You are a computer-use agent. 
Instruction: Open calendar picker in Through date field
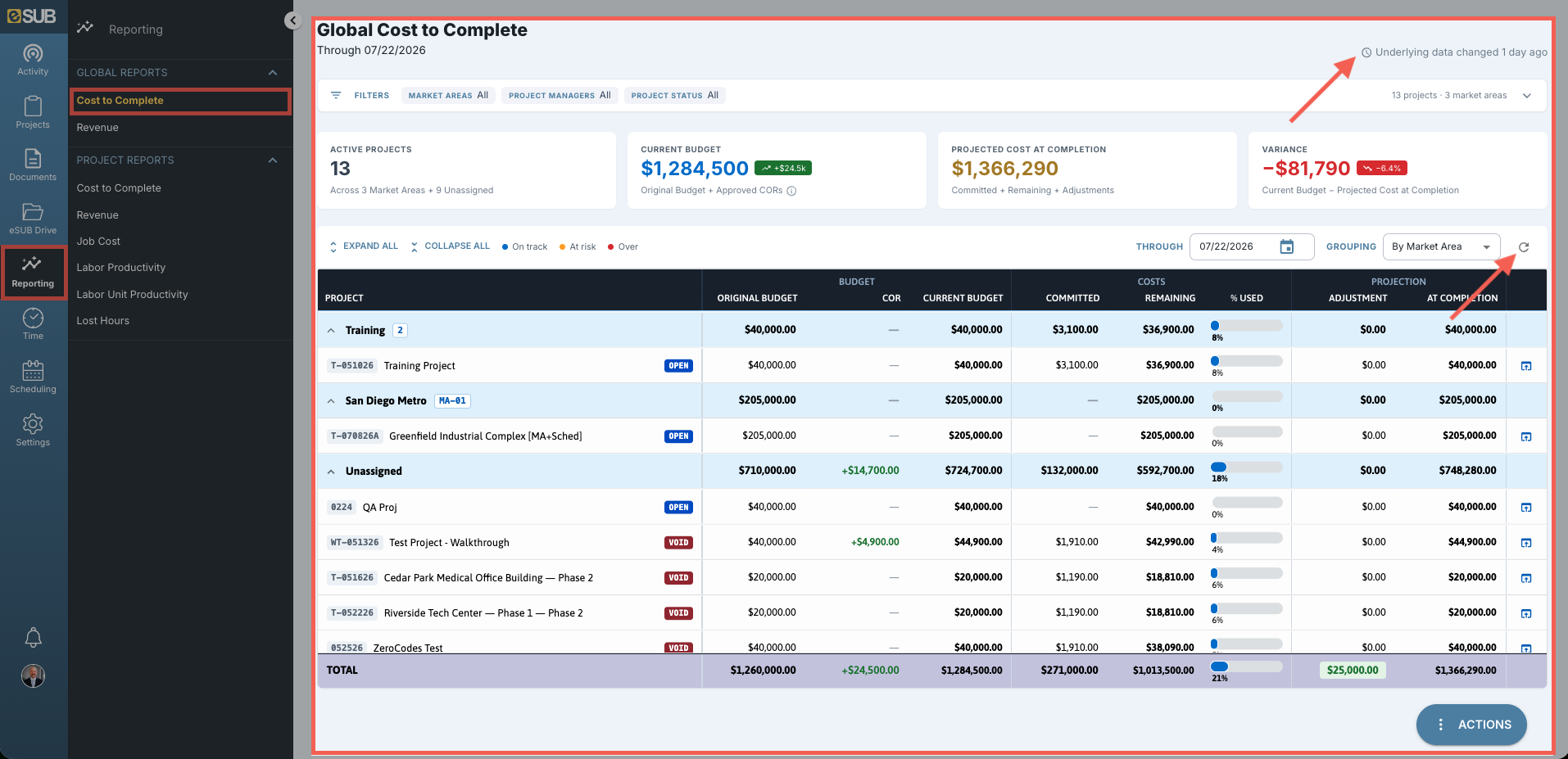(x=1287, y=246)
